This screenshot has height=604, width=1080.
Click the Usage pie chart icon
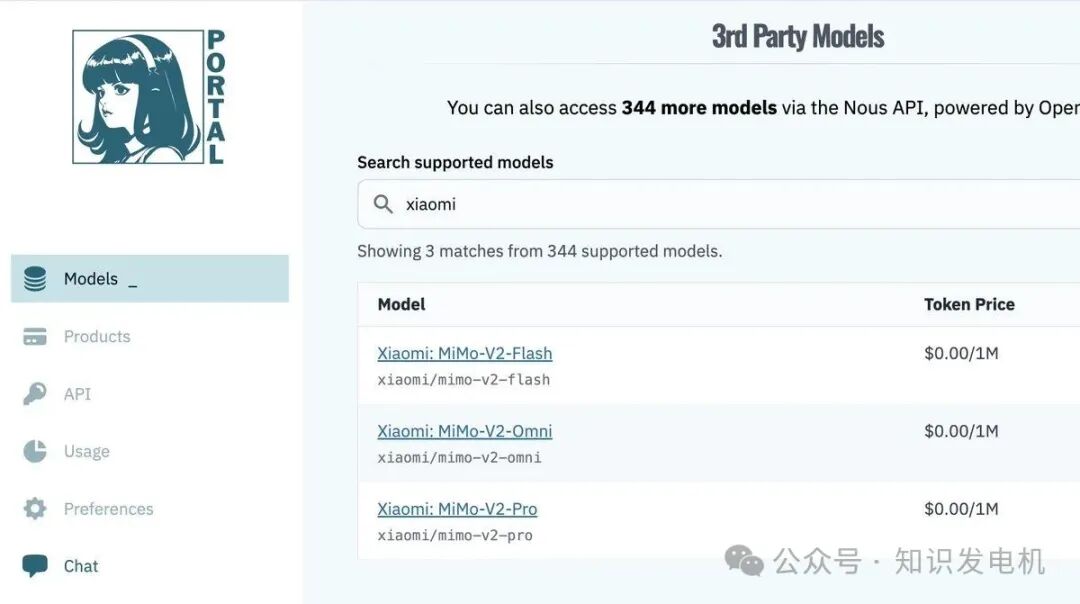coord(35,451)
